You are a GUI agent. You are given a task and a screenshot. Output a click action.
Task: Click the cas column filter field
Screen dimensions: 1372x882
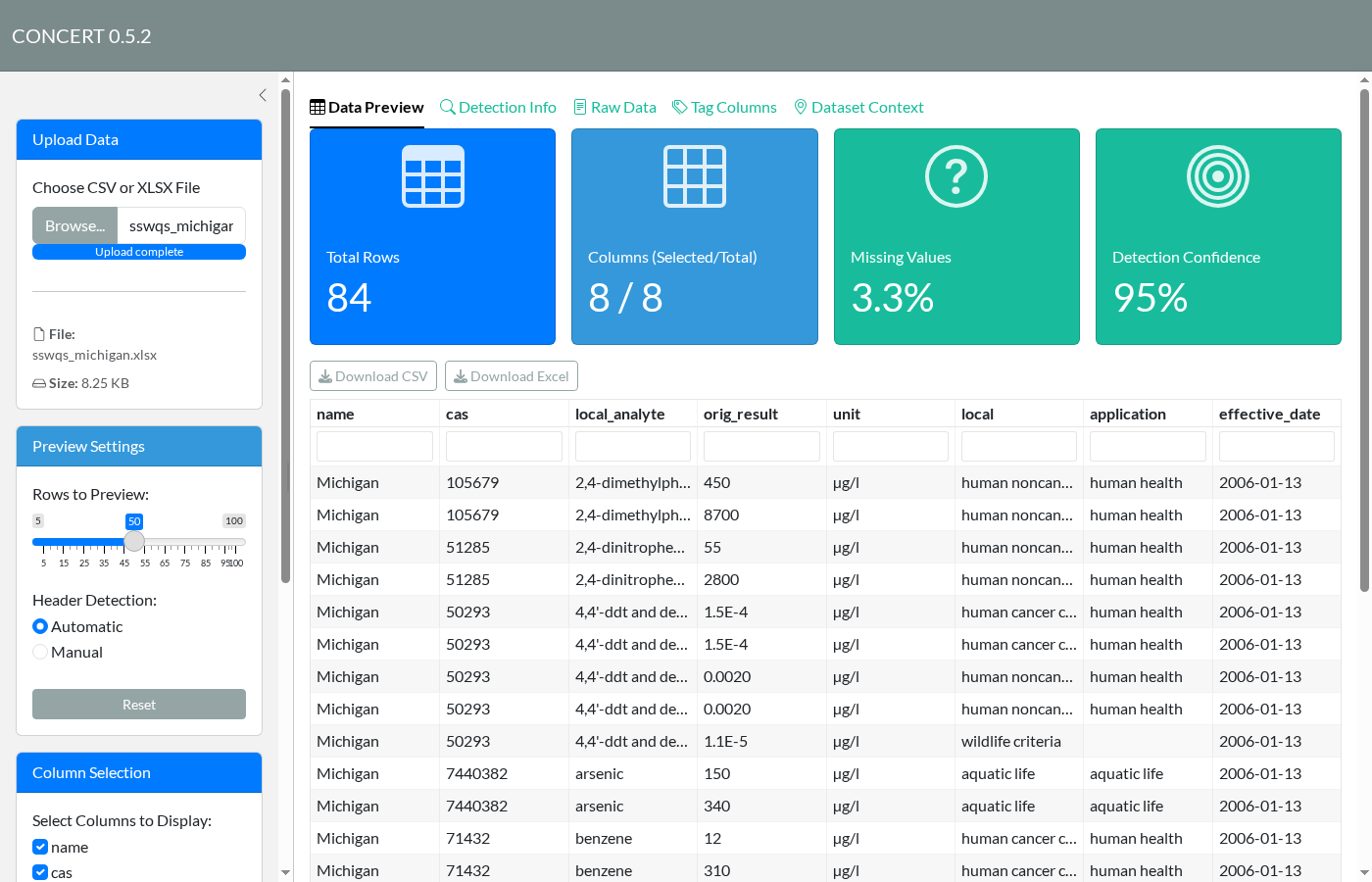coord(504,447)
